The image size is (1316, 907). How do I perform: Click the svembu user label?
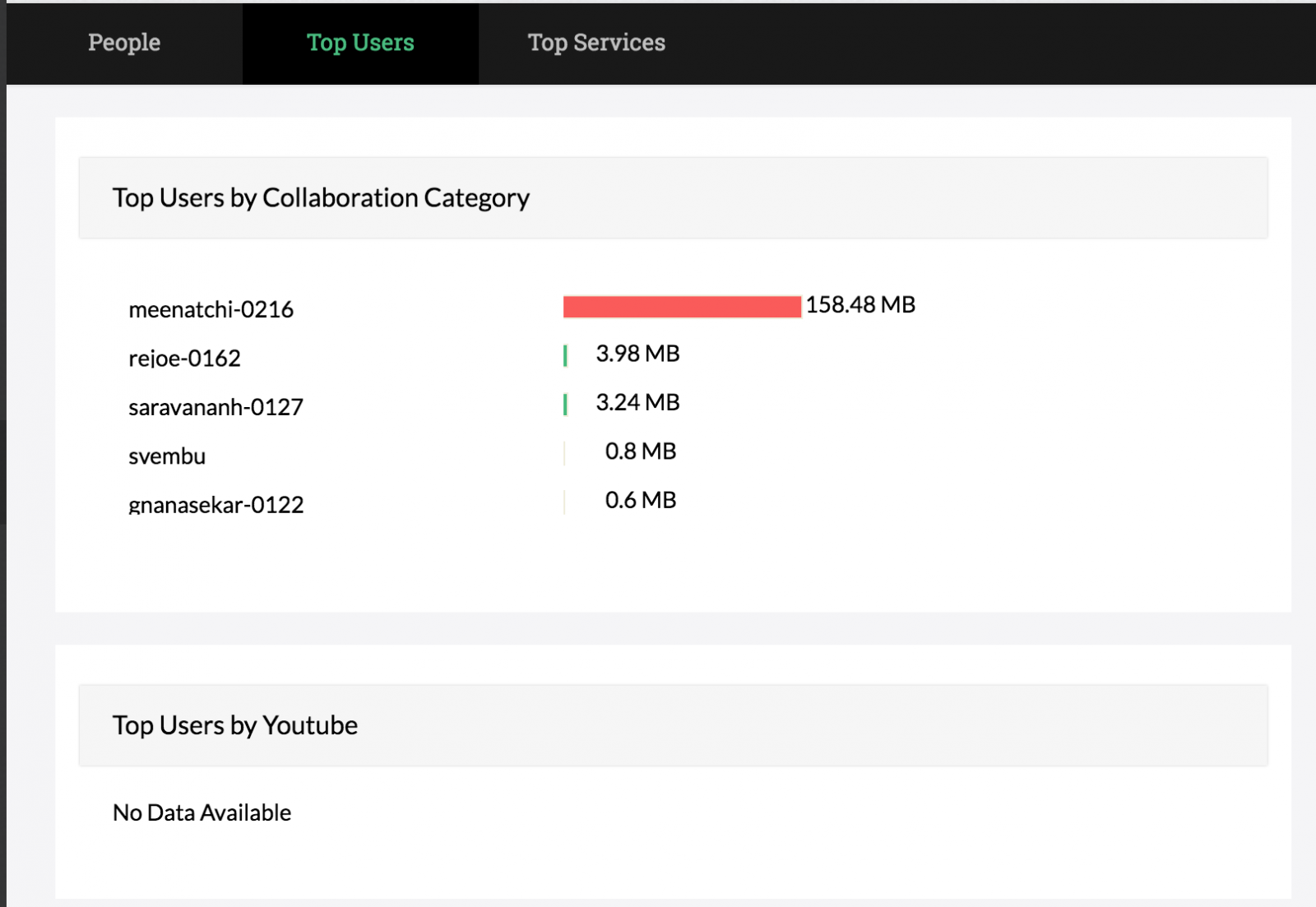[x=167, y=456]
